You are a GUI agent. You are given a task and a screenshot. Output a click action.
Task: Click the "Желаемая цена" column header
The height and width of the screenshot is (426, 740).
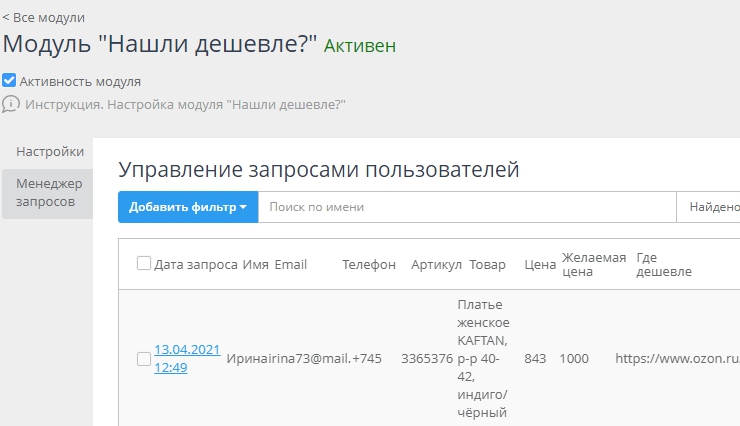593,265
